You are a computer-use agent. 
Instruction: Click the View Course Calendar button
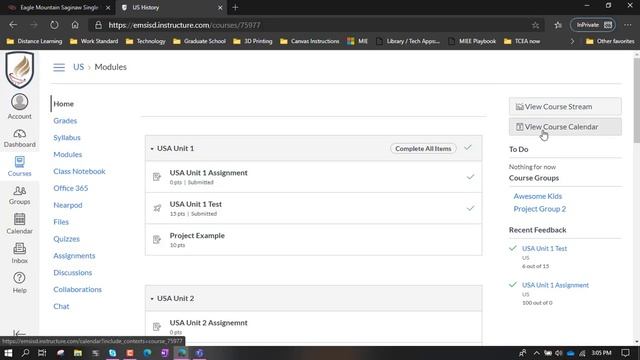click(565, 127)
